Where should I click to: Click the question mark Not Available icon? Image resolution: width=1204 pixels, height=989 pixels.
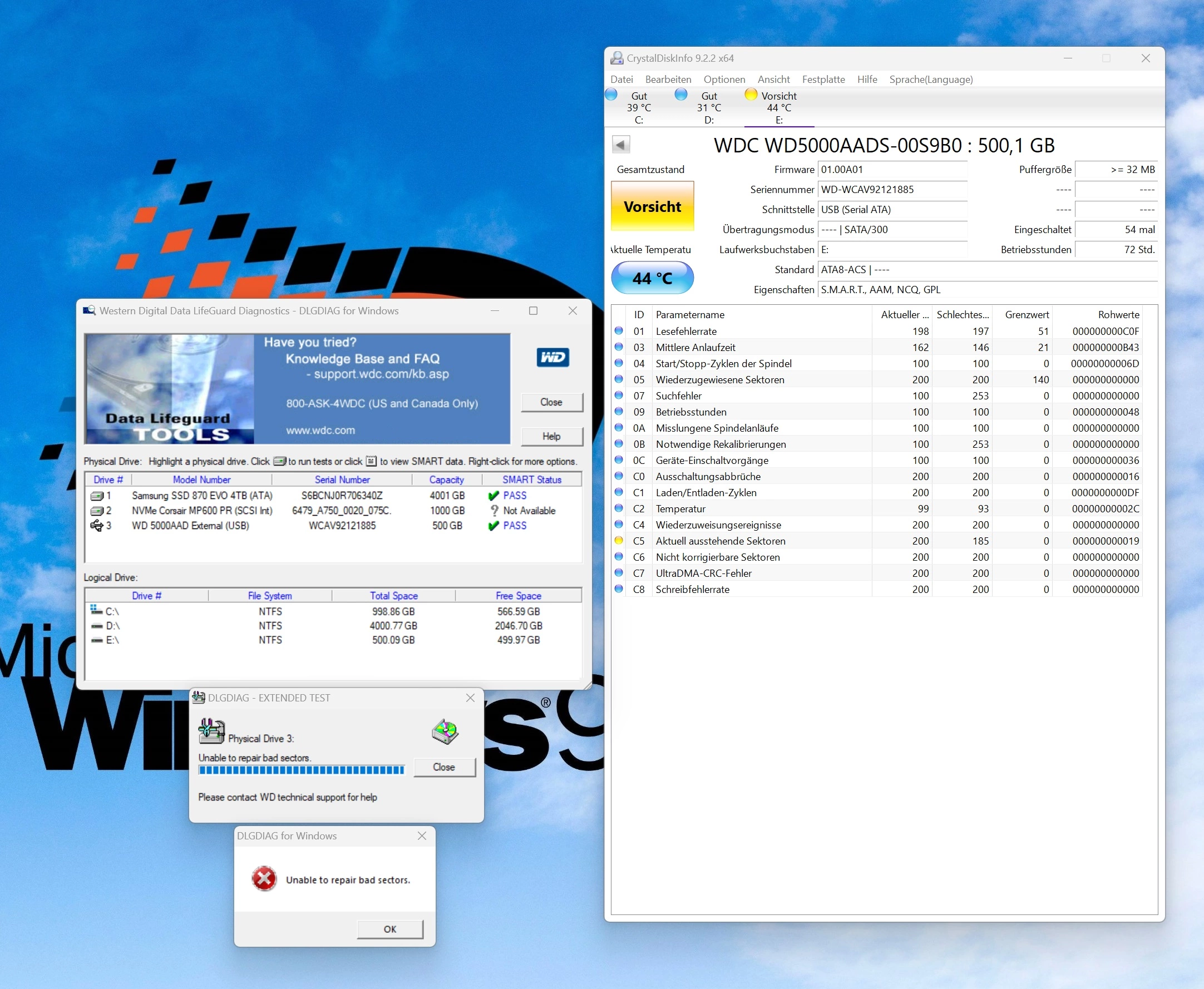[494, 511]
